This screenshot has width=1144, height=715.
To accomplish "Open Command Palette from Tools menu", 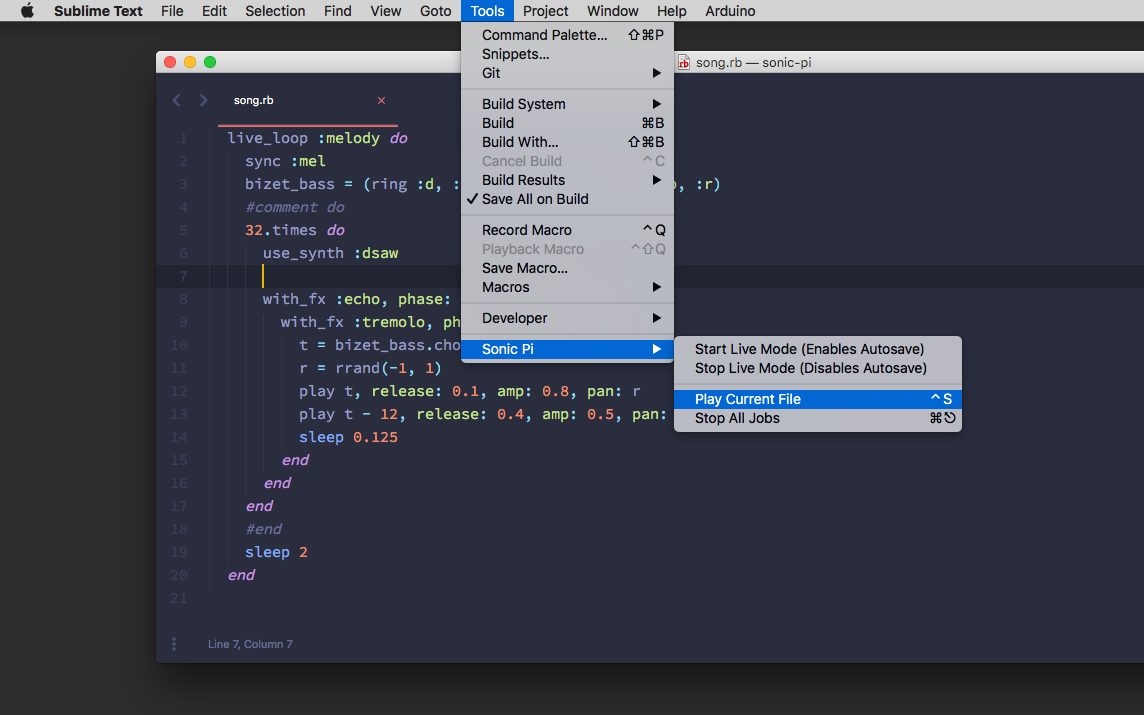I will (567, 35).
